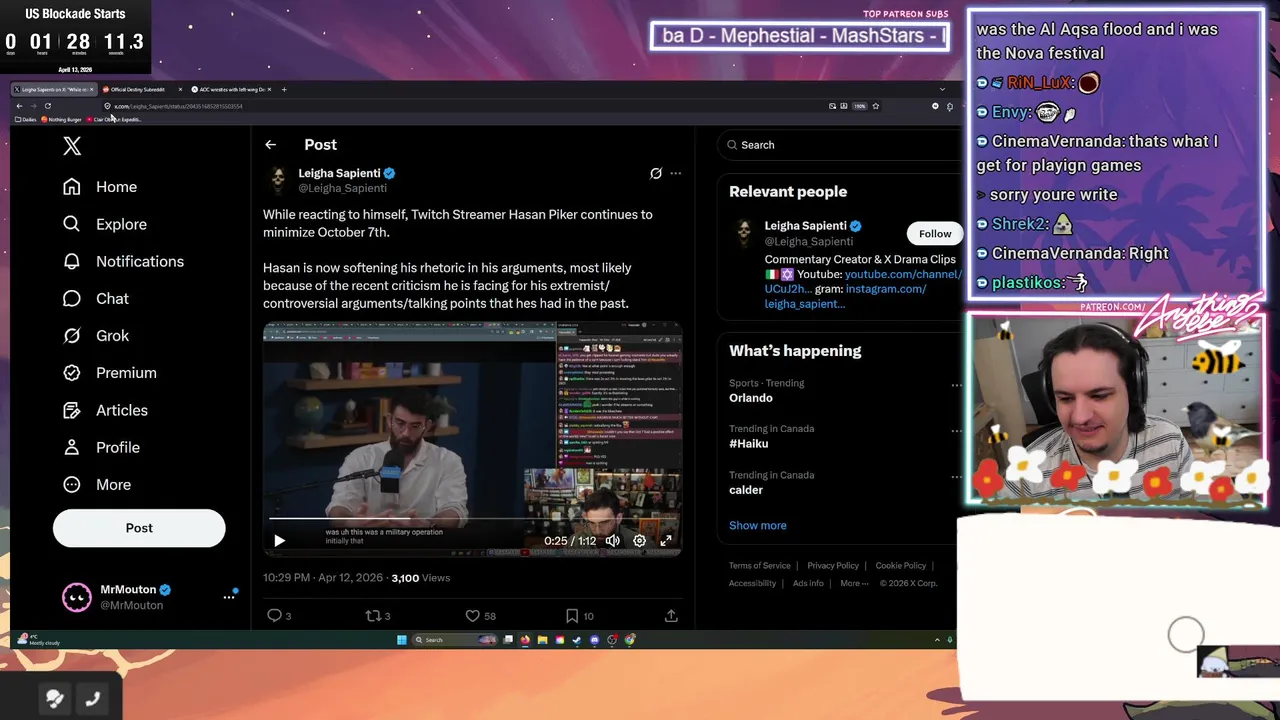Screen dimensions: 1280x720
Task: Open post's three-dot more options
Action: [676, 173]
